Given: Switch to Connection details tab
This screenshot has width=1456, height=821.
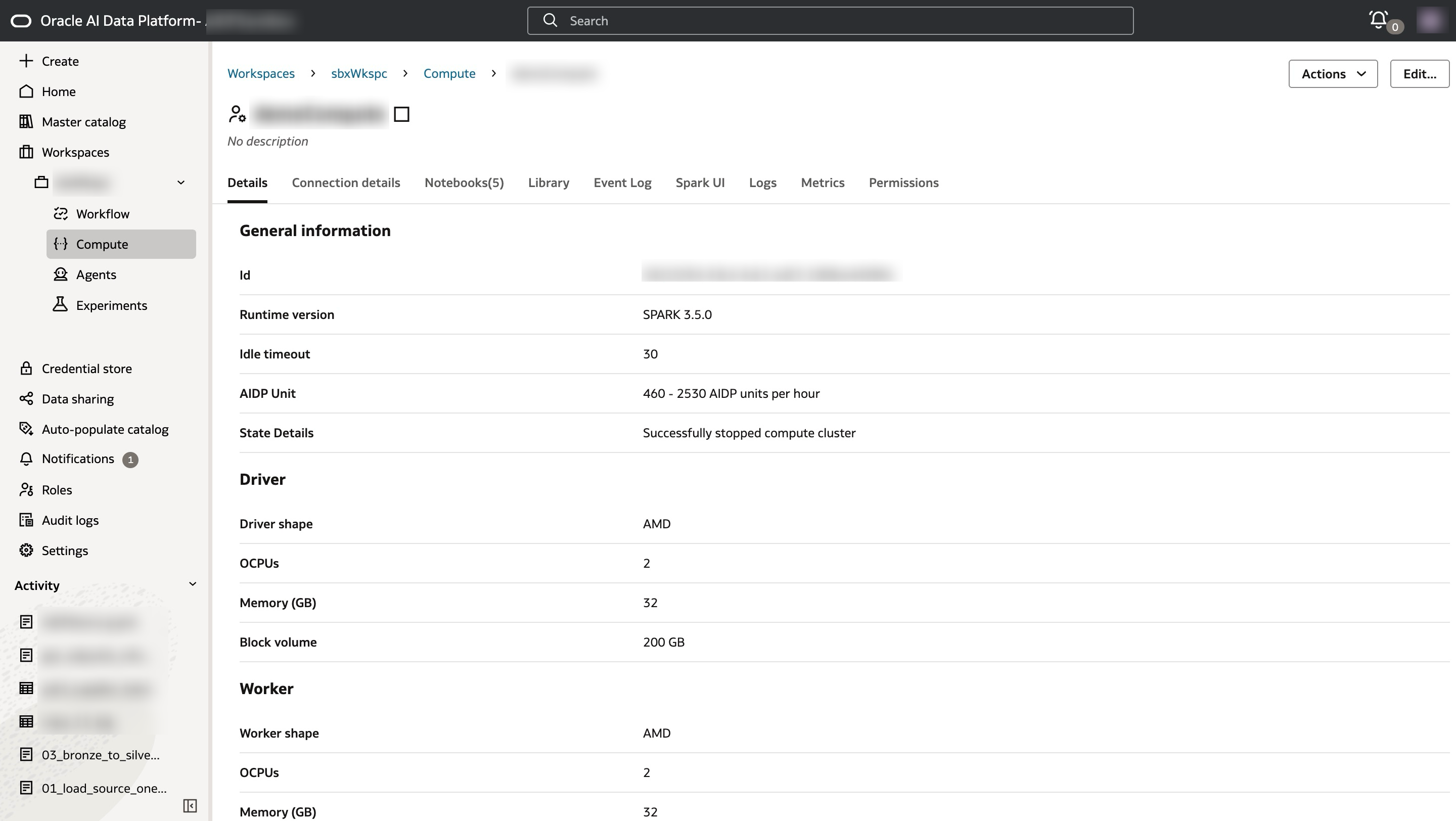Looking at the screenshot, I should (346, 183).
